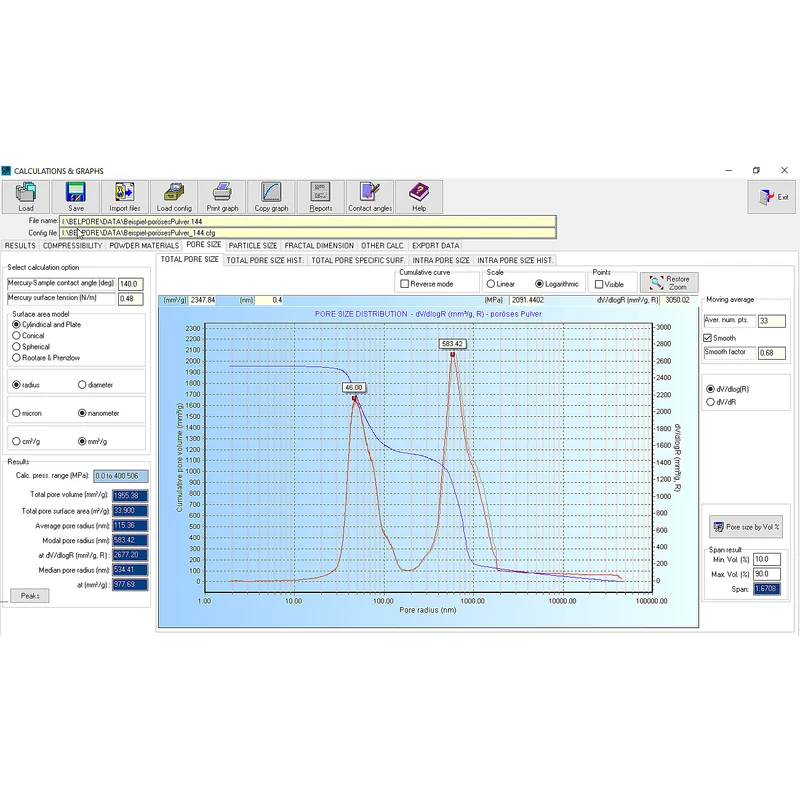This screenshot has width=800, height=800.
Task: Click the Load toolbar icon
Action: [x=26, y=196]
